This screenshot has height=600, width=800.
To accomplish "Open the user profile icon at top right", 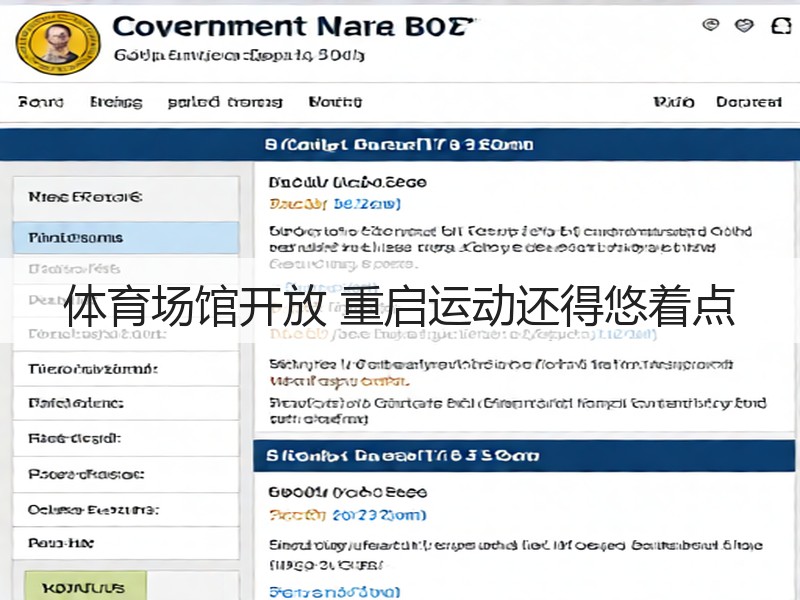I will [781, 26].
